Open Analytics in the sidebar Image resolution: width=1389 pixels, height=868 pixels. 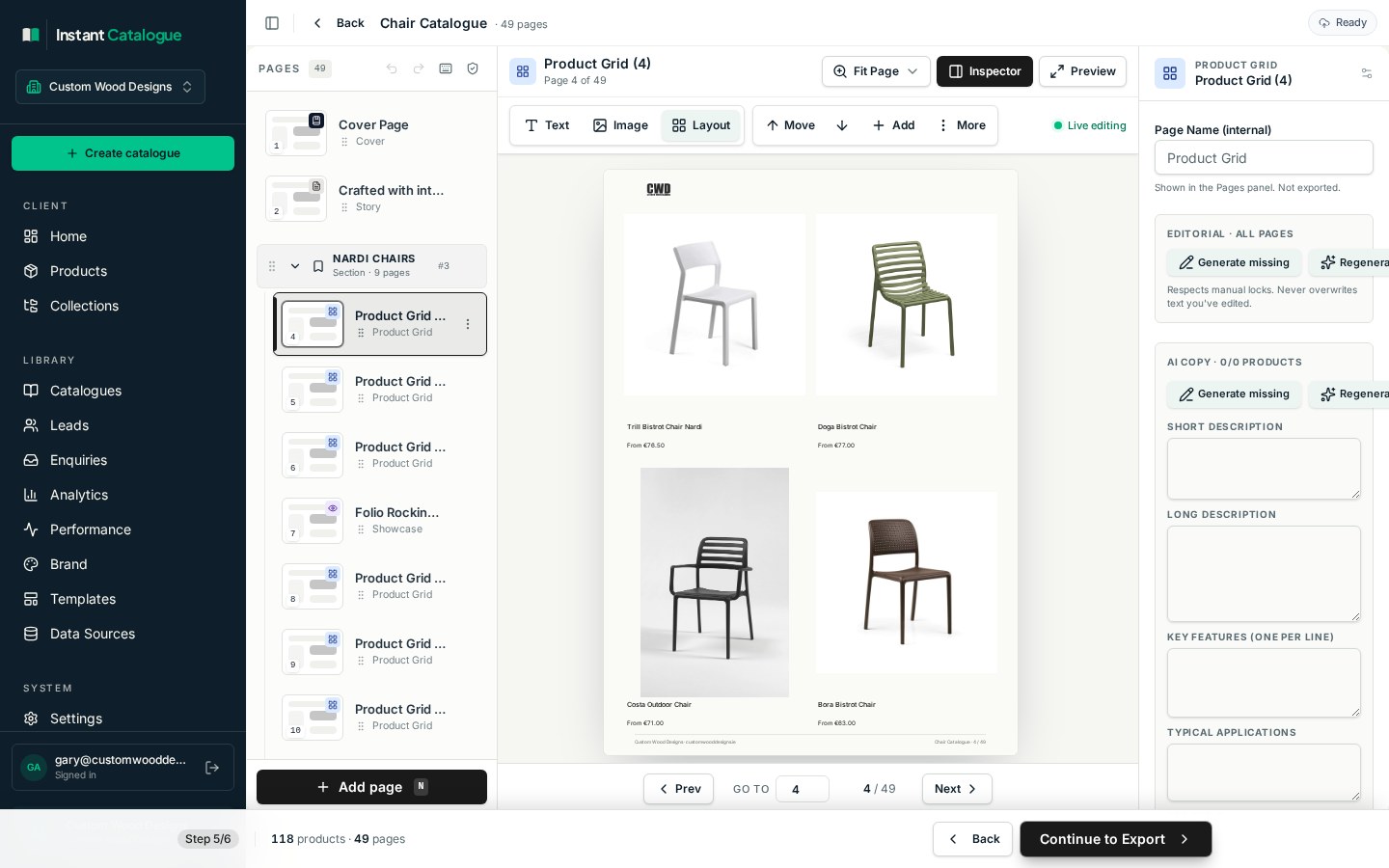point(123,495)
